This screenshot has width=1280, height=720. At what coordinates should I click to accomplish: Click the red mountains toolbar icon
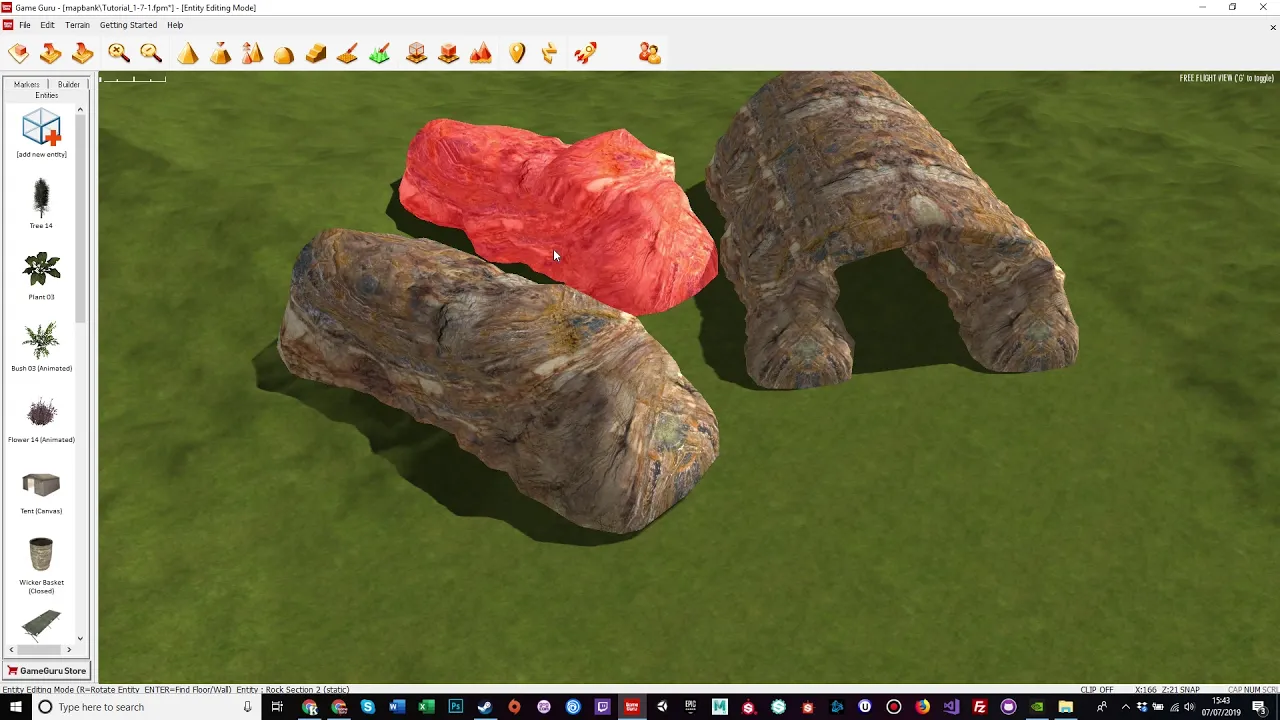(x=481, y=53)
